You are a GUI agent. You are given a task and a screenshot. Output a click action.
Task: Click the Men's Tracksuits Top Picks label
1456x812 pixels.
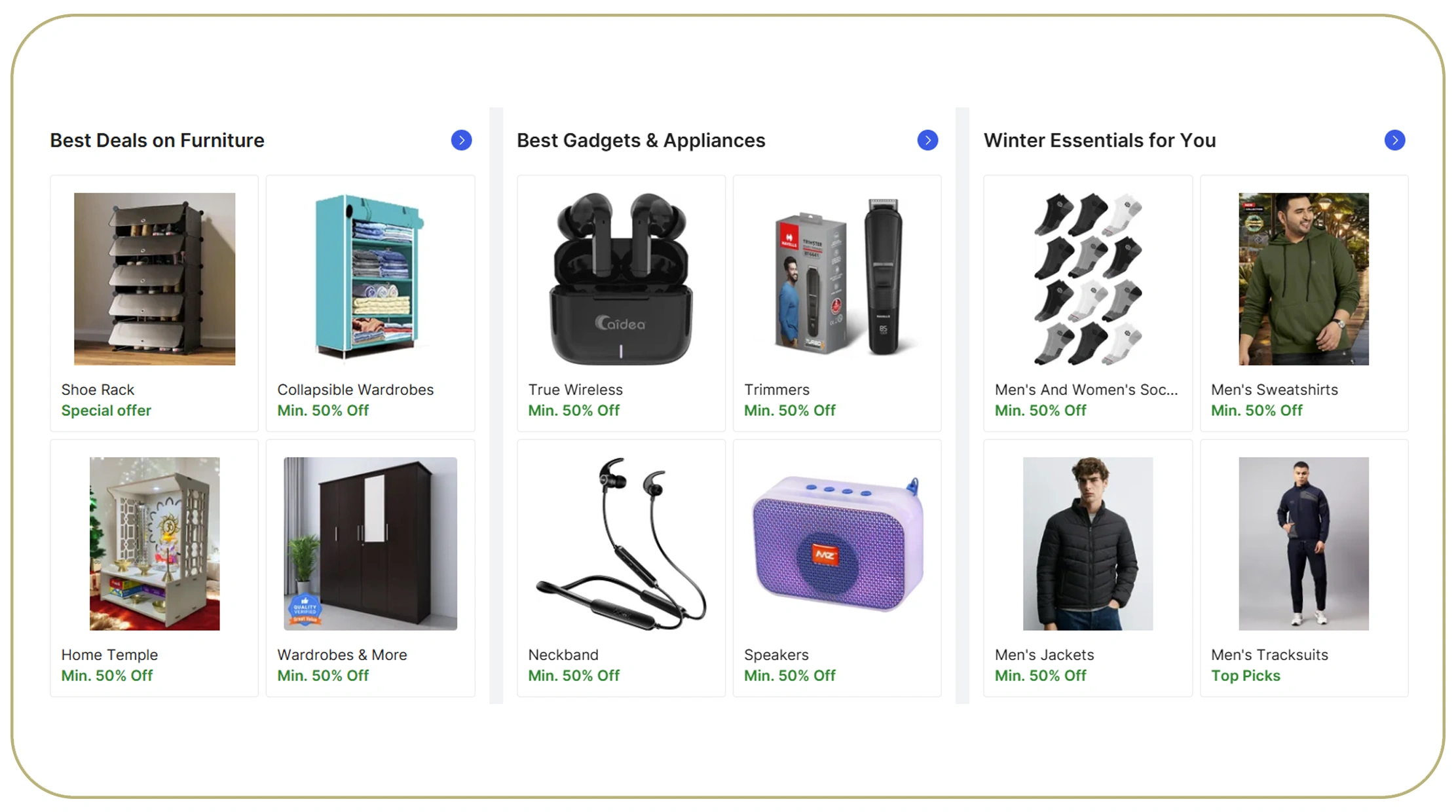[1245, 676]
